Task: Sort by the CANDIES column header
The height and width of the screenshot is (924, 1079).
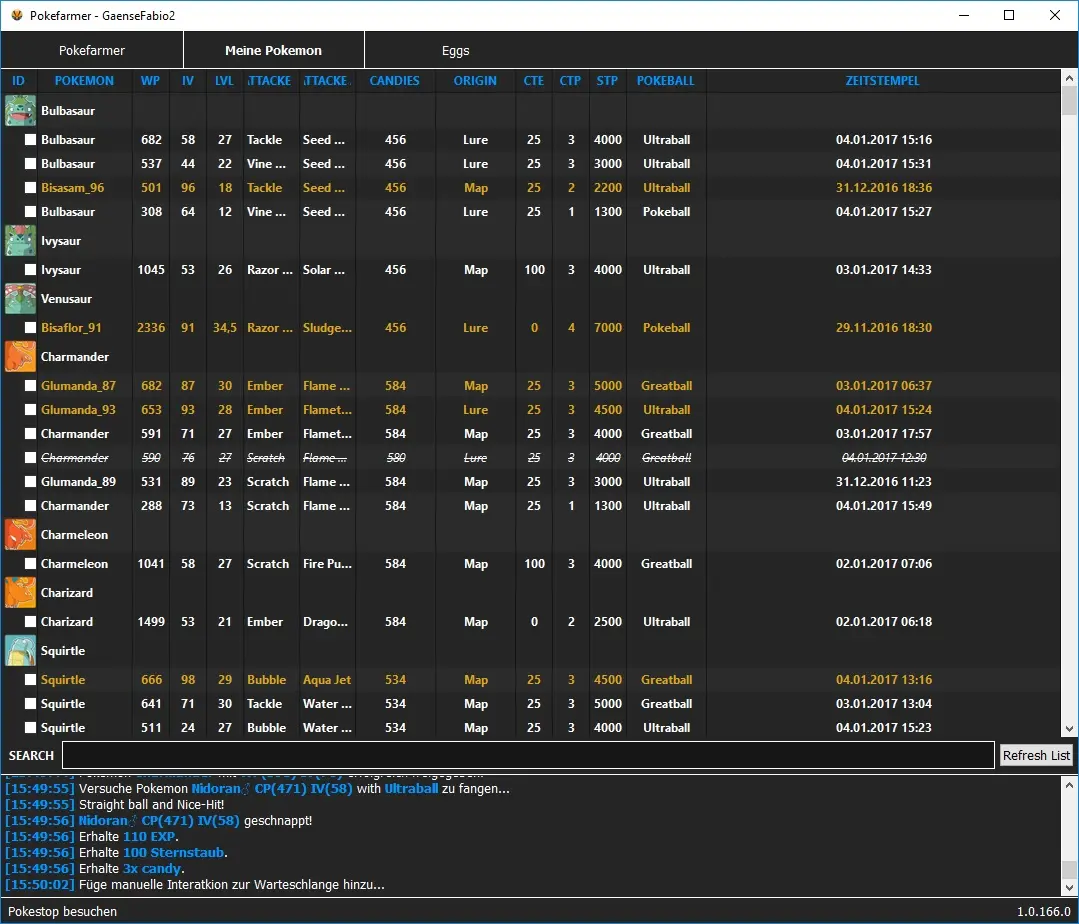Action: point(395,81)
